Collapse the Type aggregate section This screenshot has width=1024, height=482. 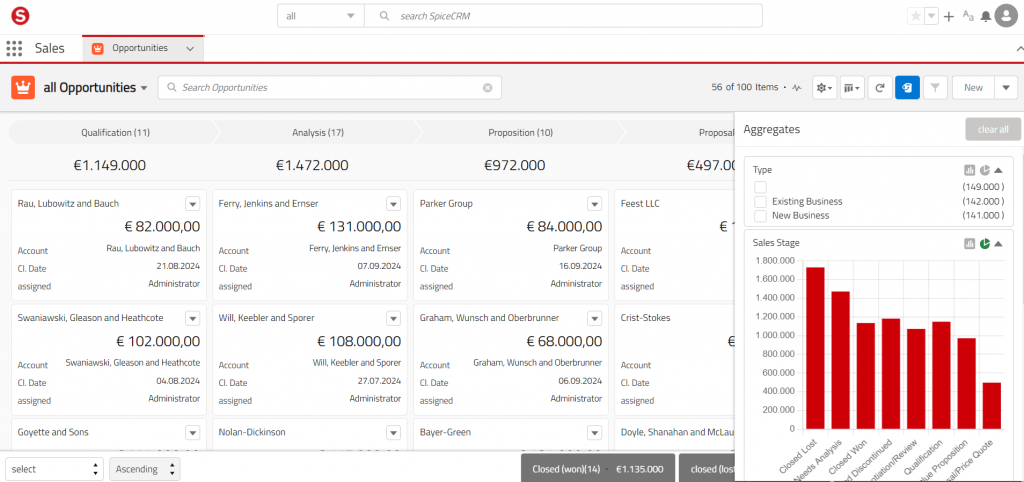click(998, 170)
